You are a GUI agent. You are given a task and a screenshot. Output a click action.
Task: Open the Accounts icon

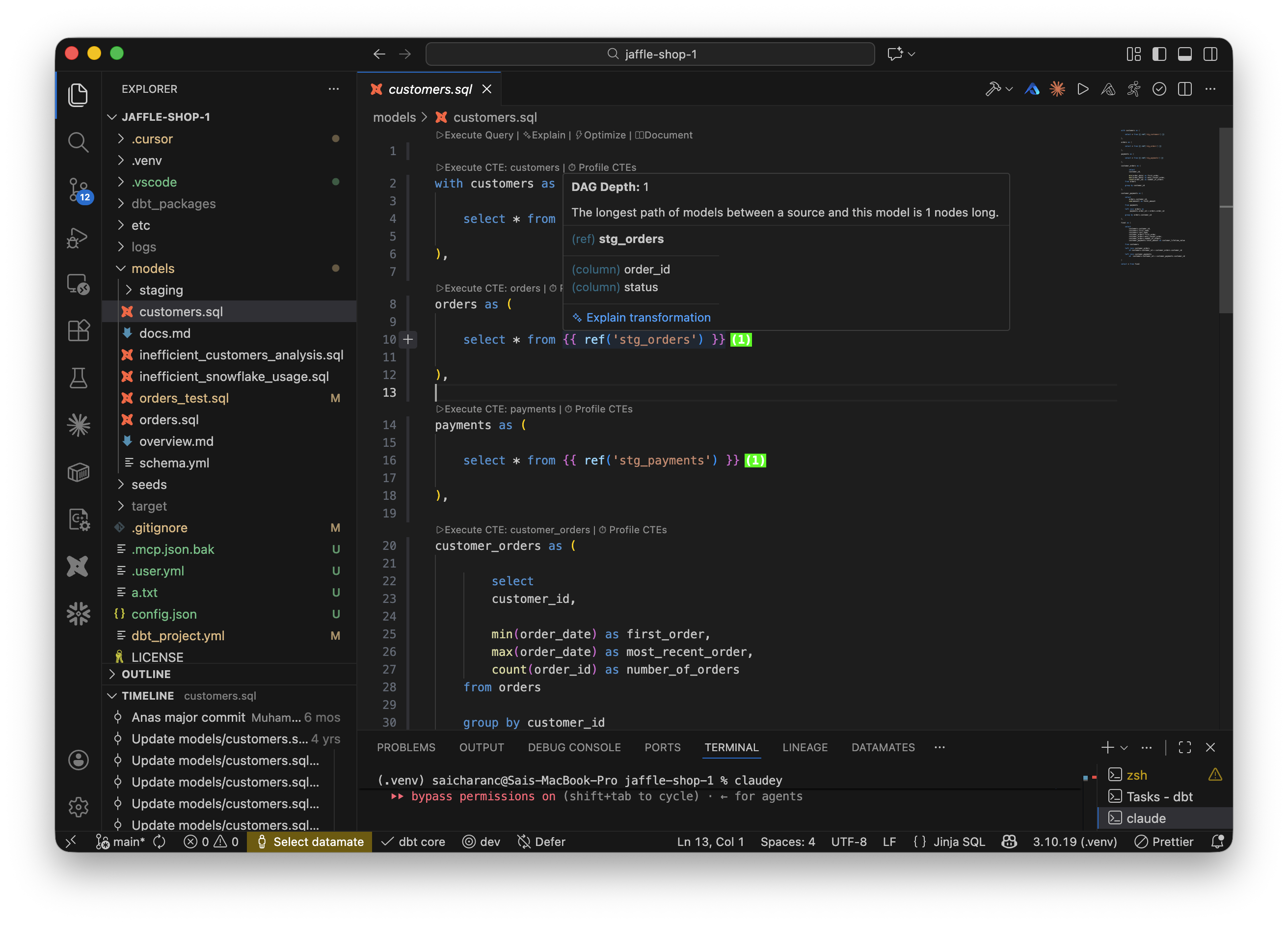click(x=78, y=760)
